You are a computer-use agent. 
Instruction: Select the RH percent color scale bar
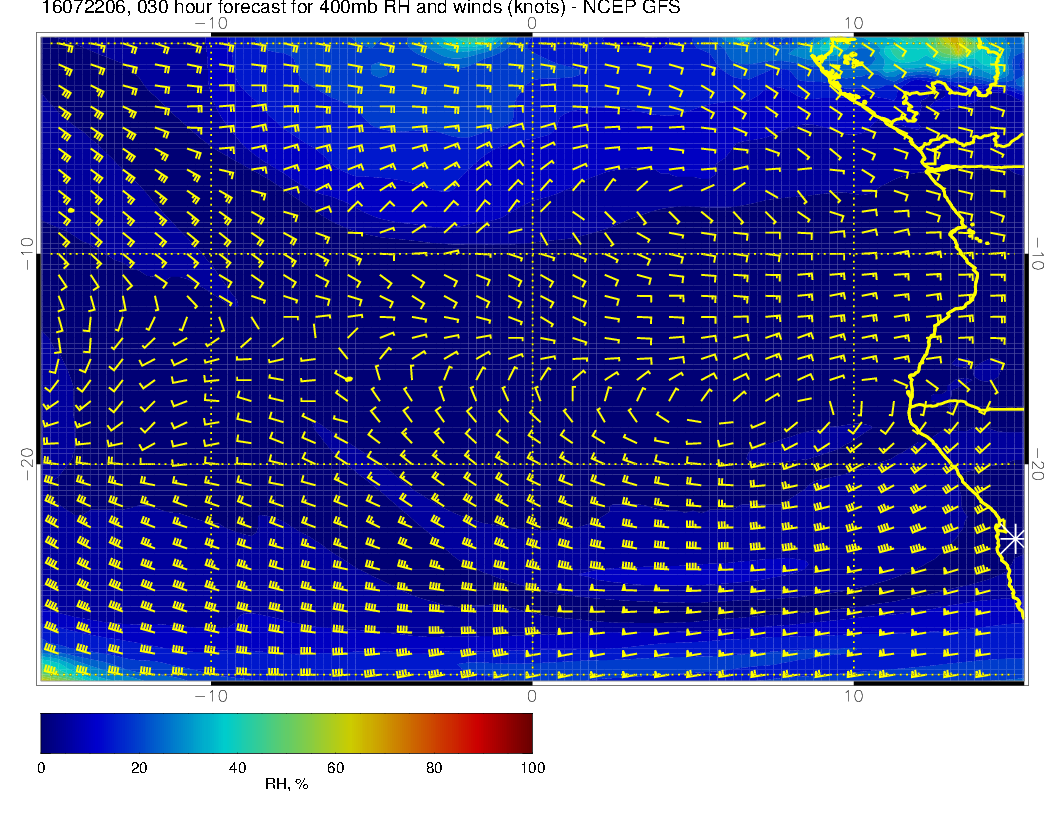(x=286, y=733)
